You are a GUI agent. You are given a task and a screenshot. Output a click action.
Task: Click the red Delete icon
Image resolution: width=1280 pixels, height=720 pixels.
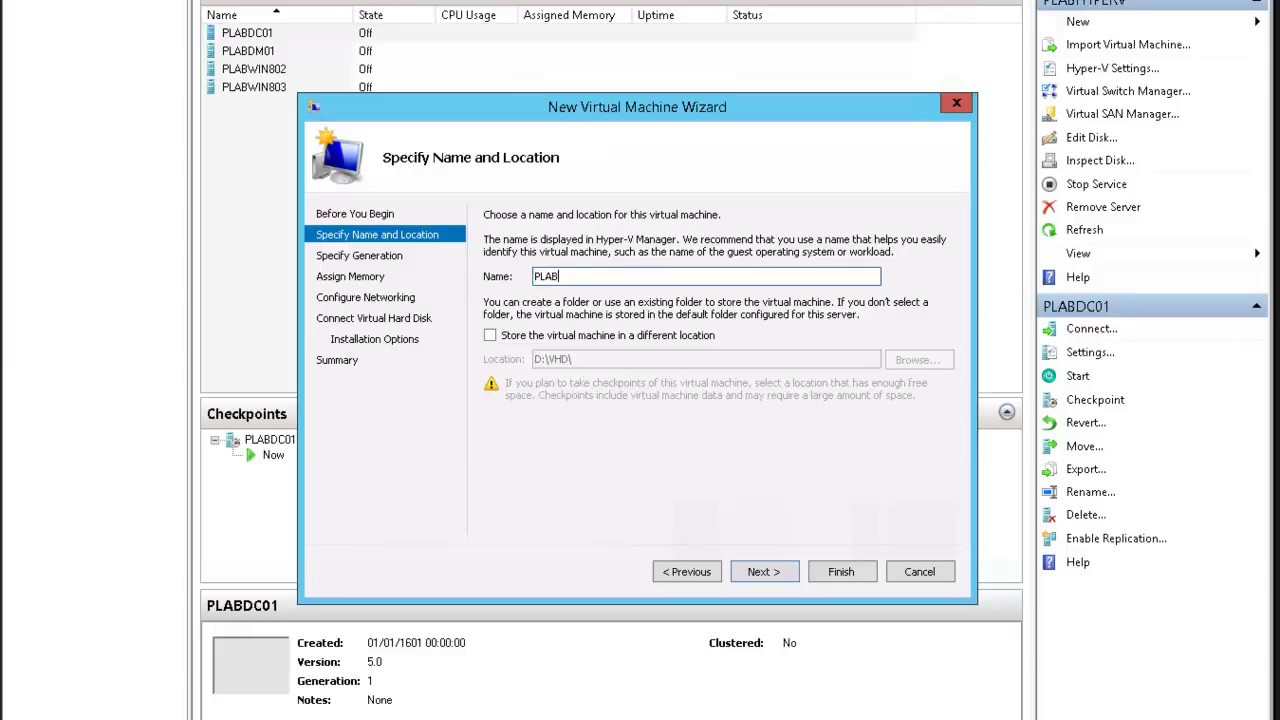click(x=1049, y=515)
